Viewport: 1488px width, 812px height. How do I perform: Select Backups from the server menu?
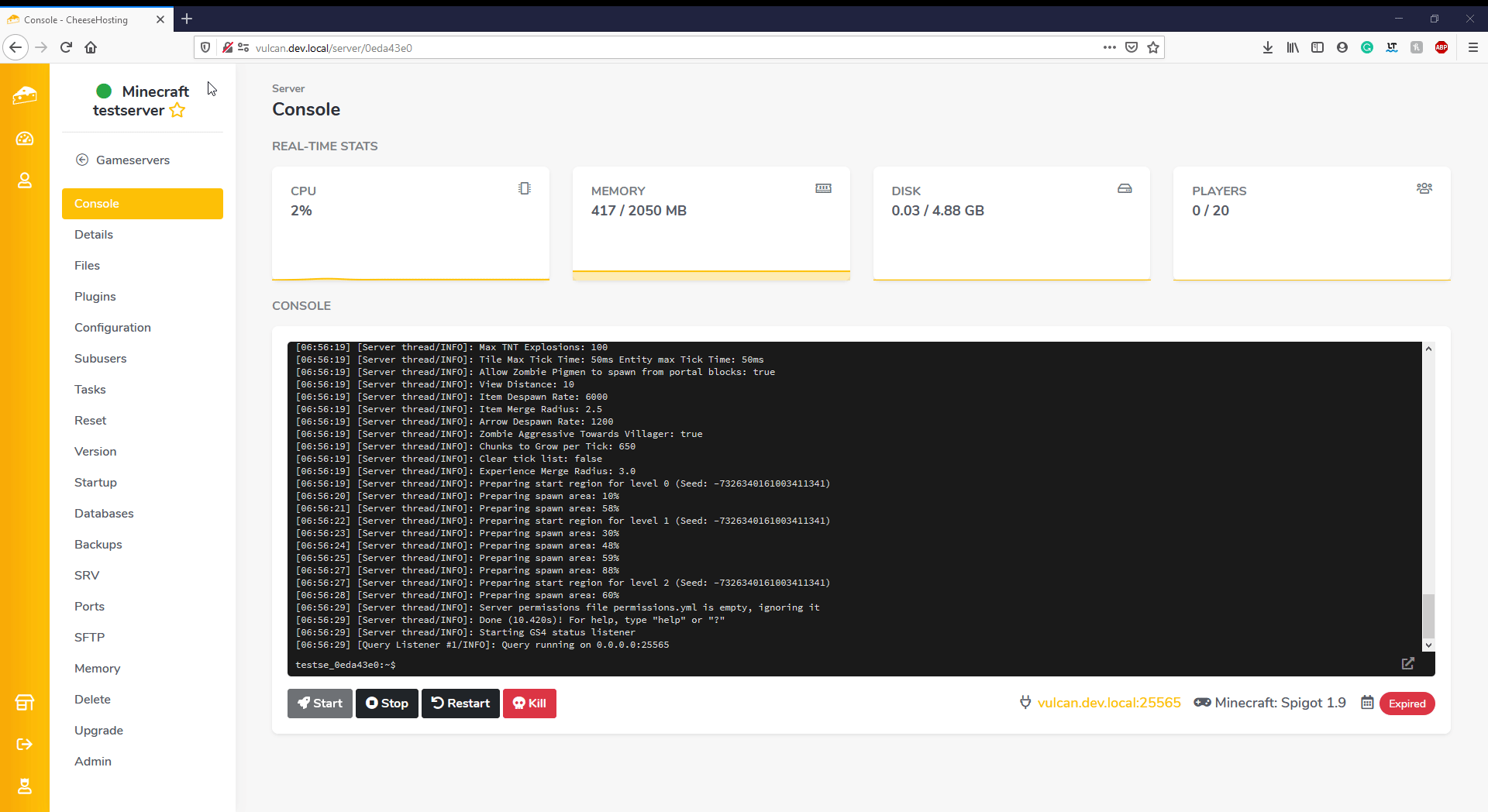point(98,544)
